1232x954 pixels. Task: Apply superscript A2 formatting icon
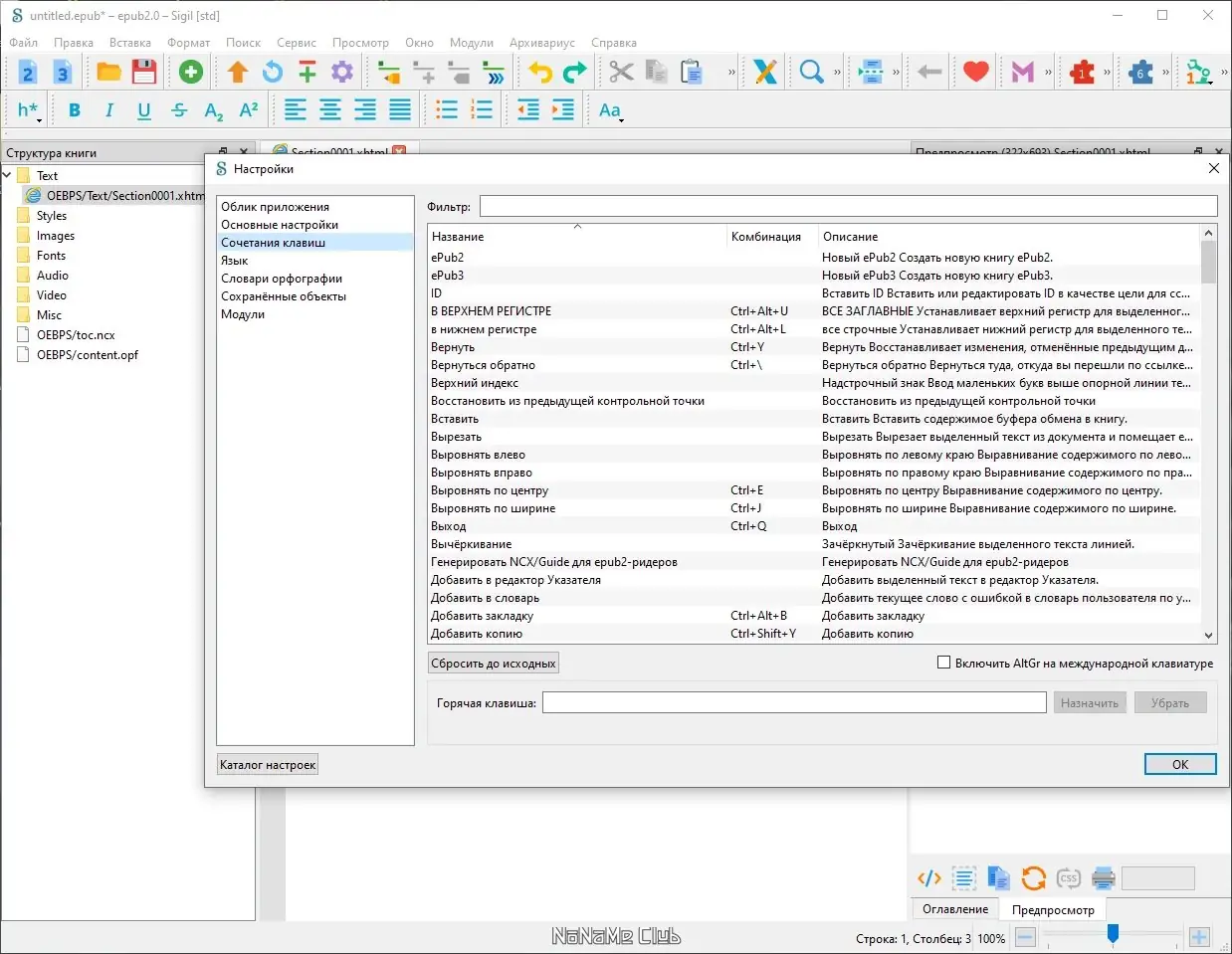(249, 110)
